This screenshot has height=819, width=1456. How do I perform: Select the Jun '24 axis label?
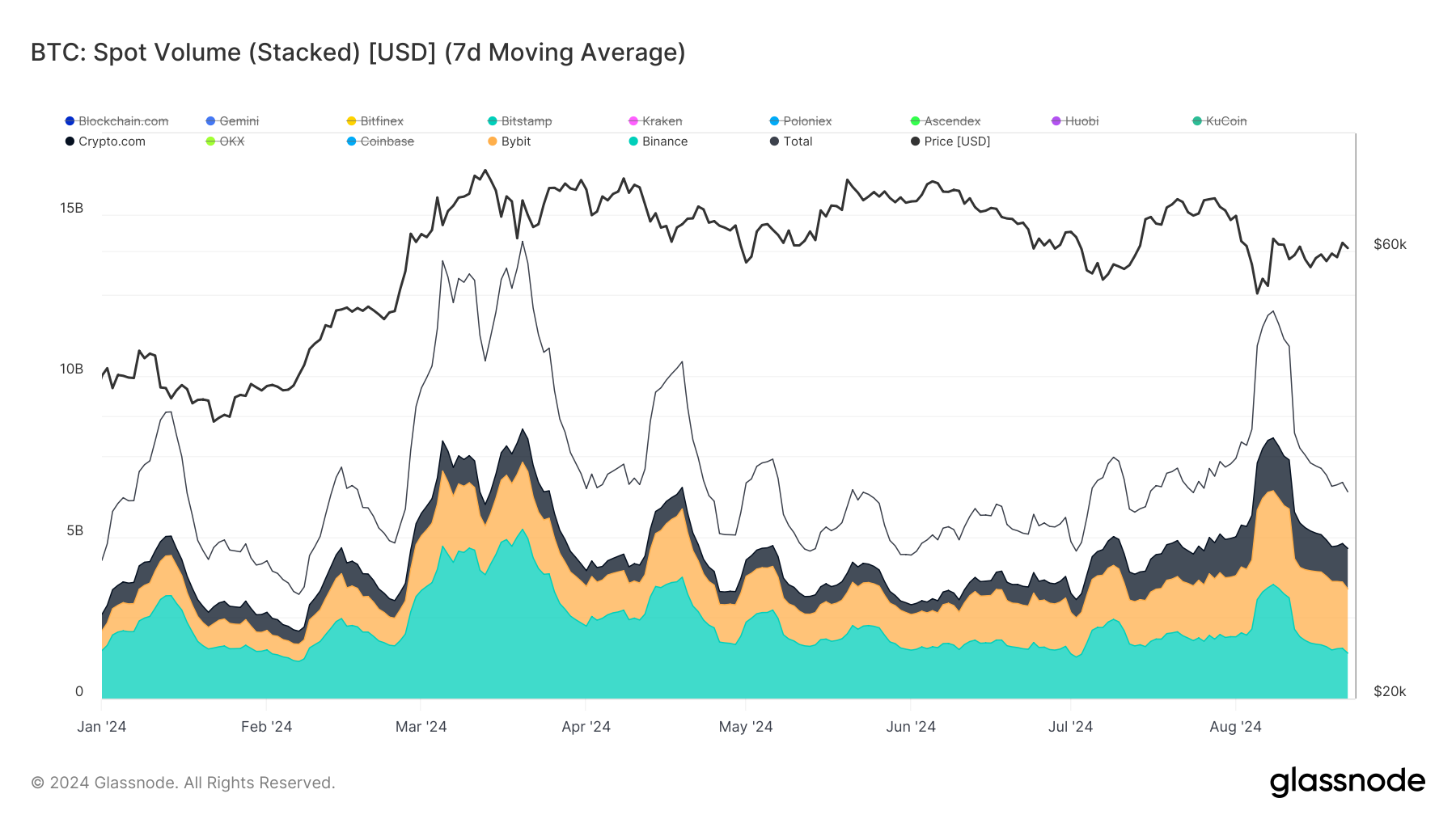[911, 727]
